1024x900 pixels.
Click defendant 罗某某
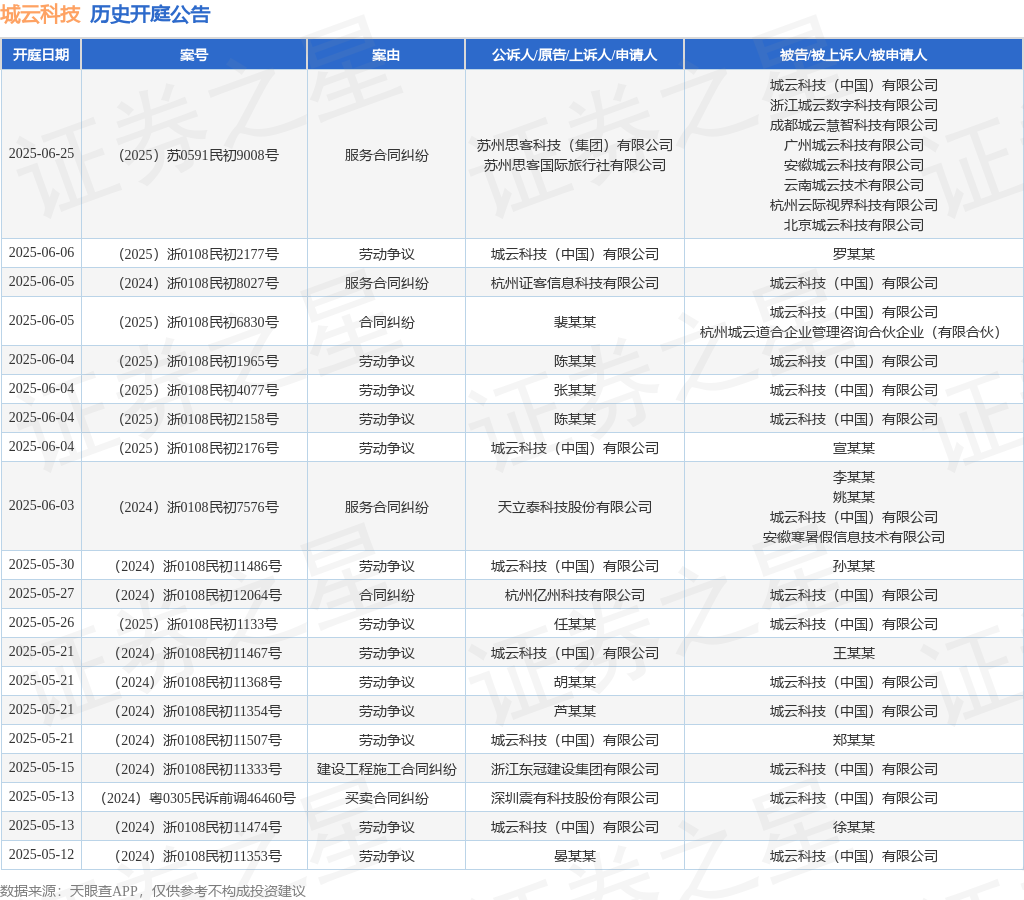click(854, 254)
